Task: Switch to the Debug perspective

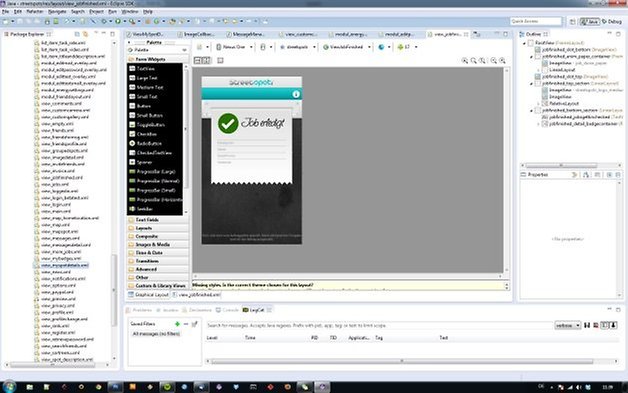Action: 612,22
